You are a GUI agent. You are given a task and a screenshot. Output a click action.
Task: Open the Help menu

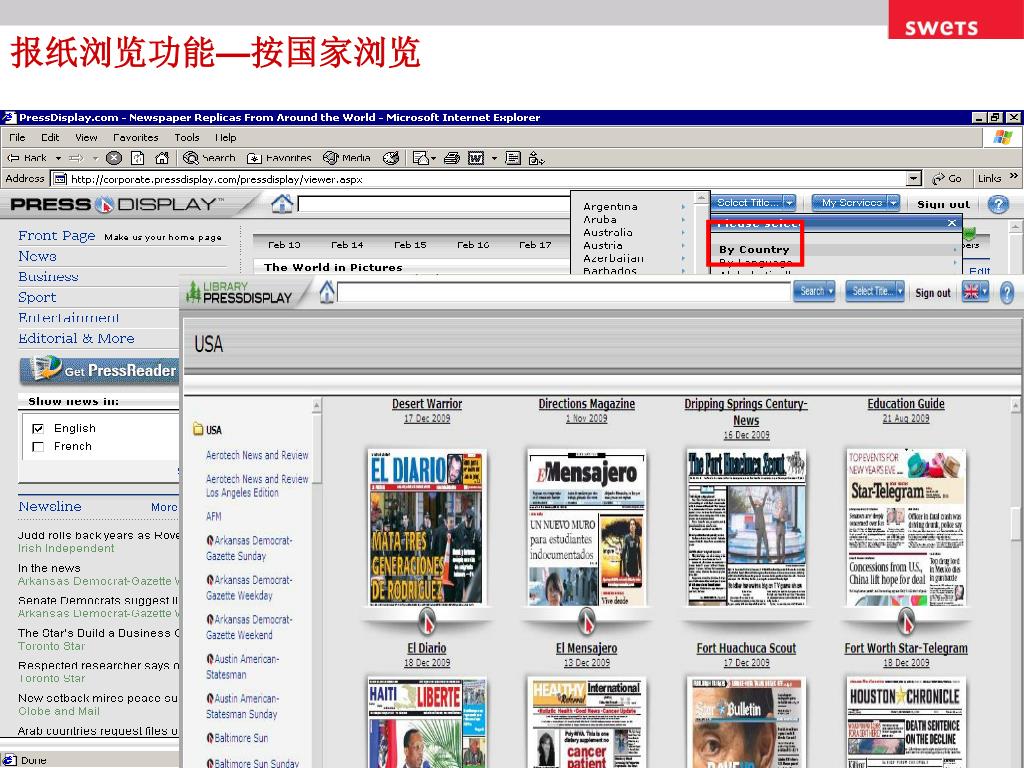(225, 137)
